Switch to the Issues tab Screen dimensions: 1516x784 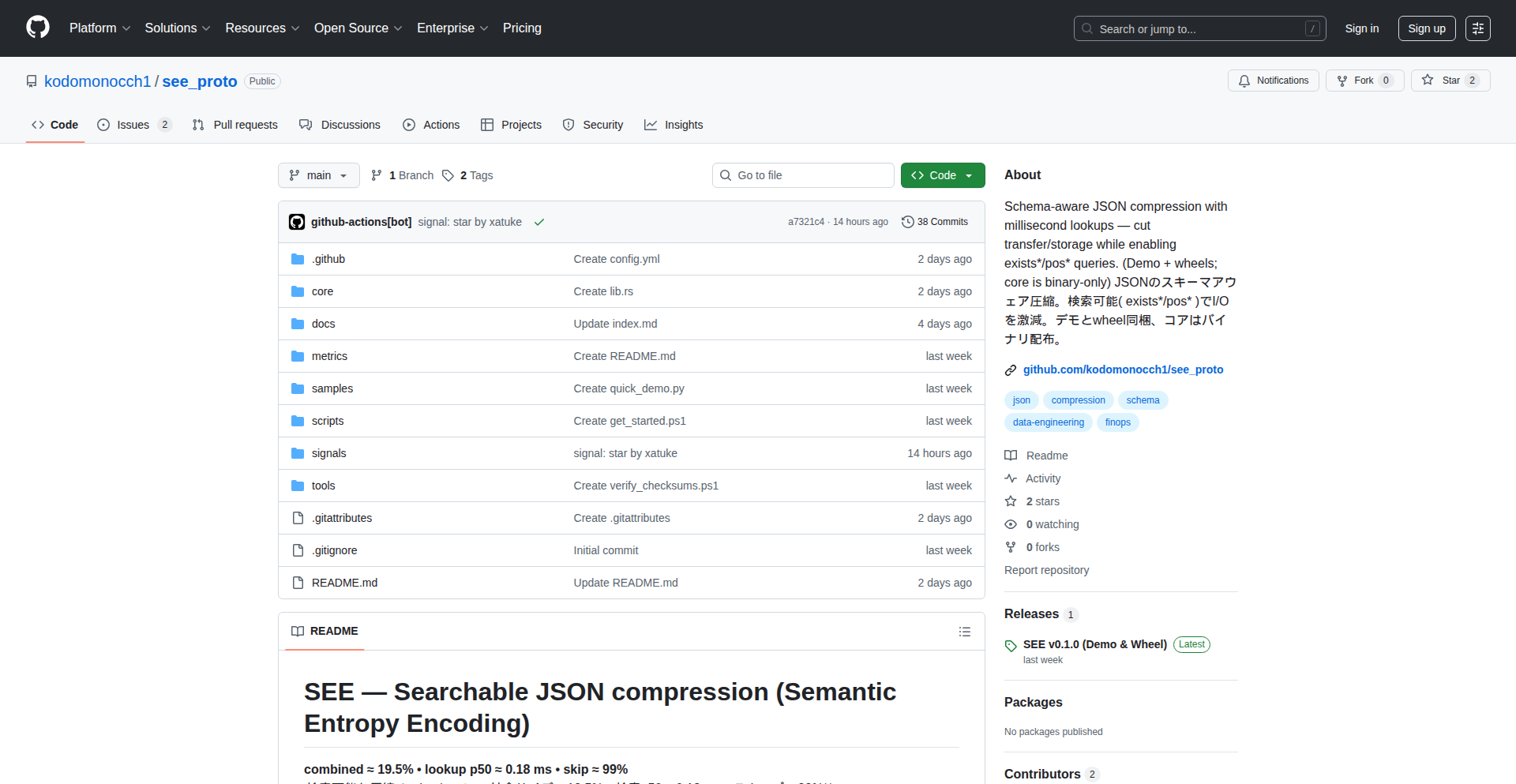tap(133, 125)
